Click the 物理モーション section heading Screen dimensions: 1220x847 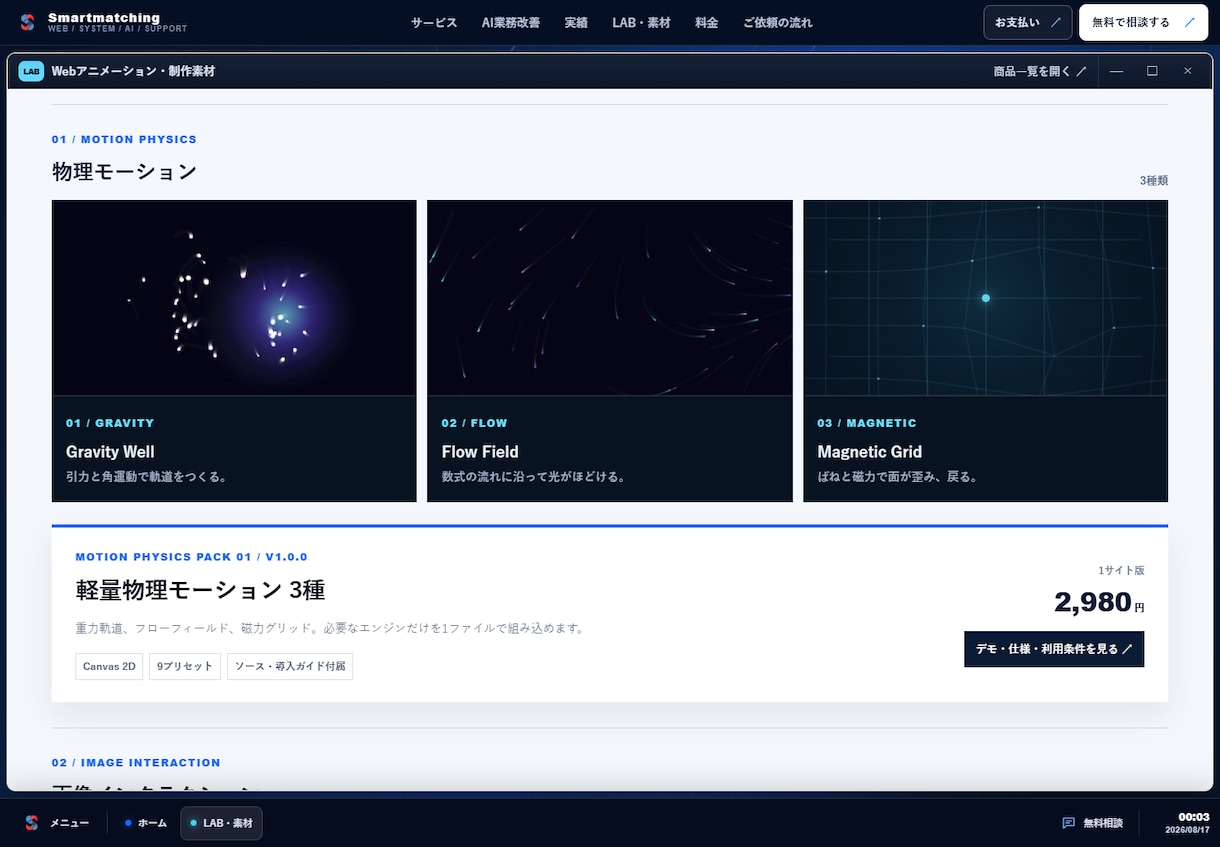click(x=124, y=172)
